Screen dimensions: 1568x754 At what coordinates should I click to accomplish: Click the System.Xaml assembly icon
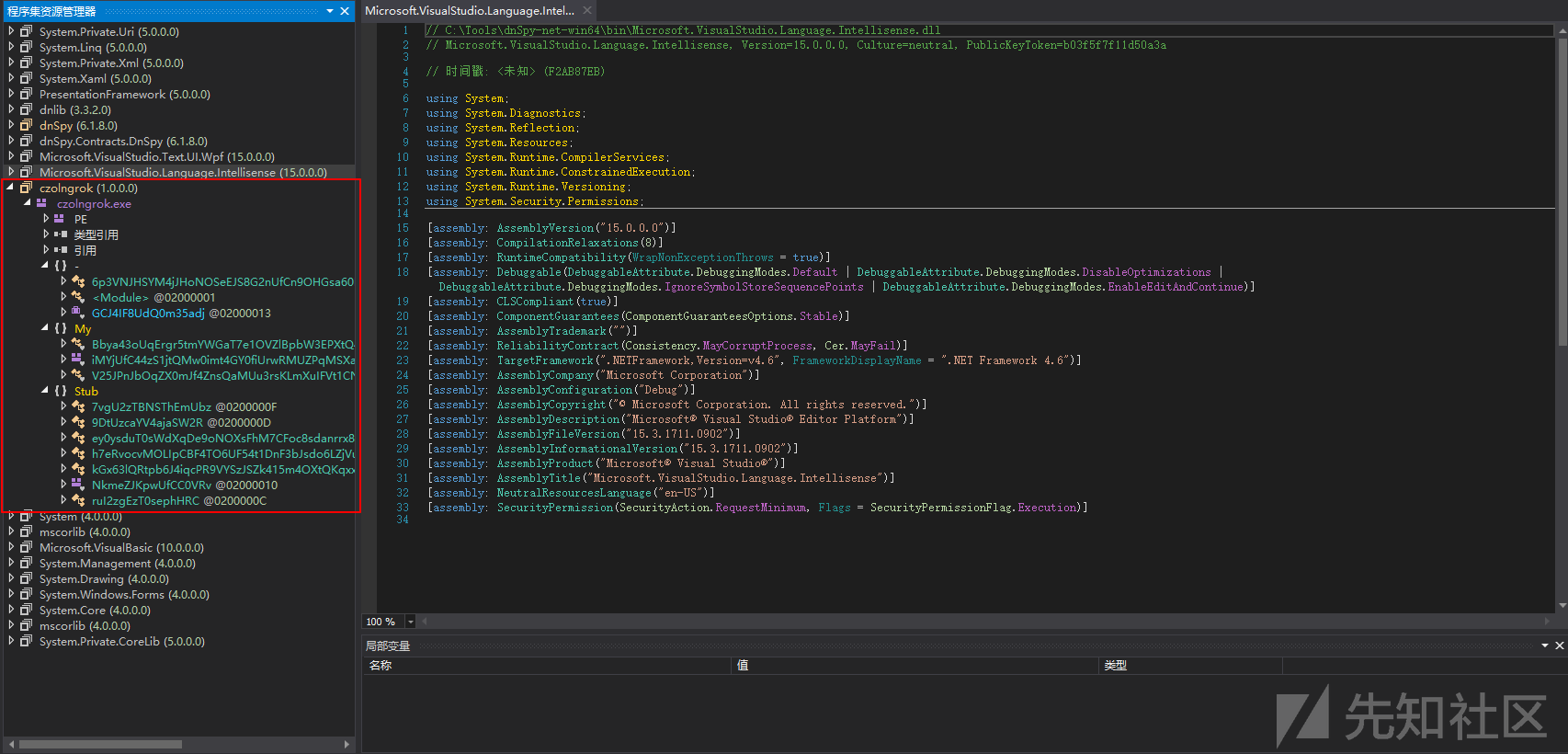coord(27,78)
